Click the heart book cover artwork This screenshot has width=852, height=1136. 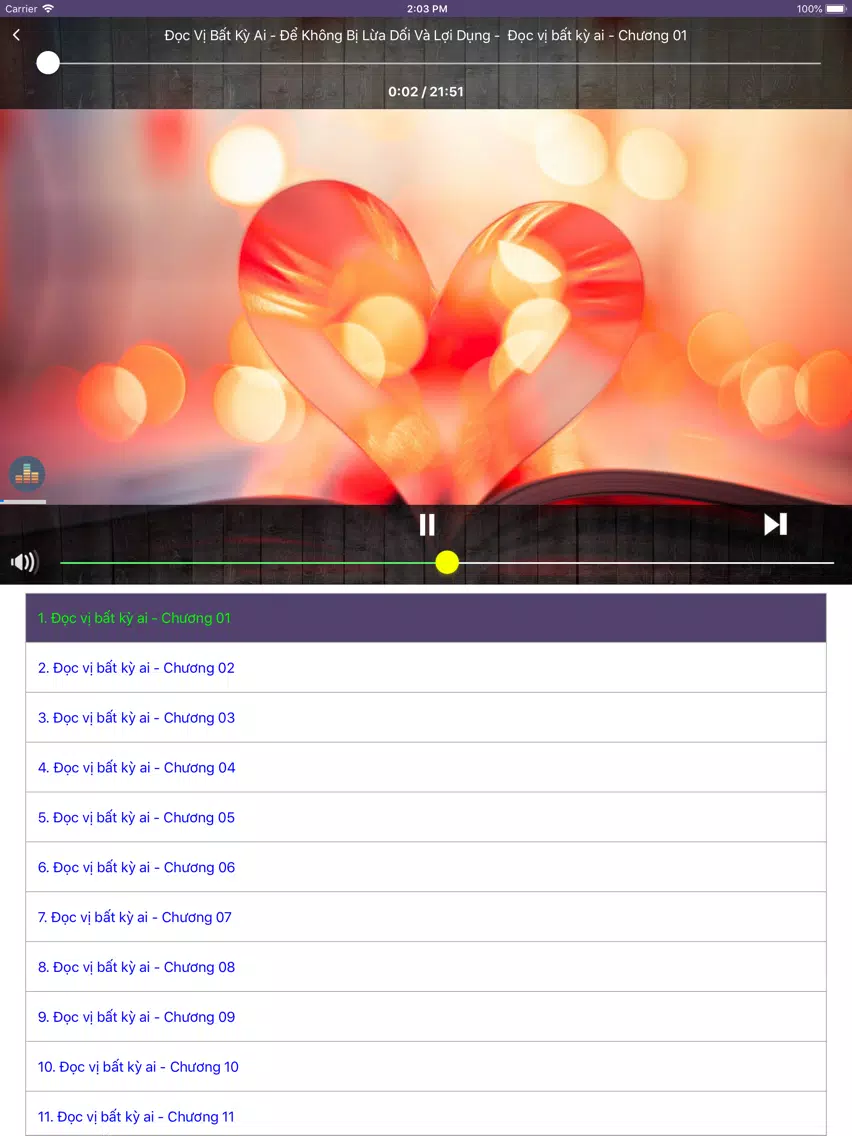coord(426,306)
